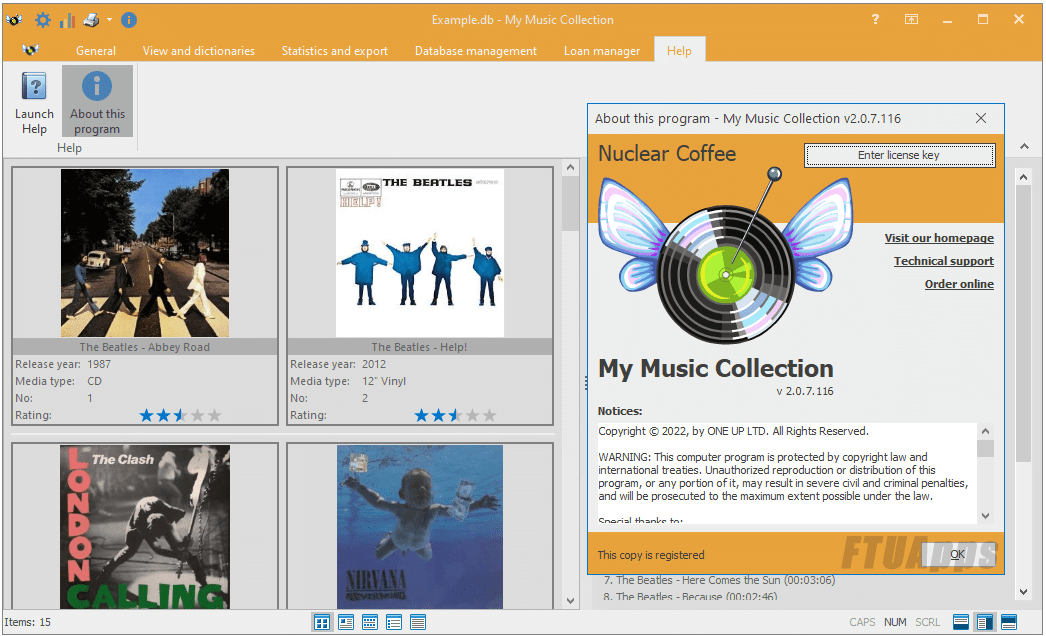Click 'The Beatles - Help!' title

[420, 347]
